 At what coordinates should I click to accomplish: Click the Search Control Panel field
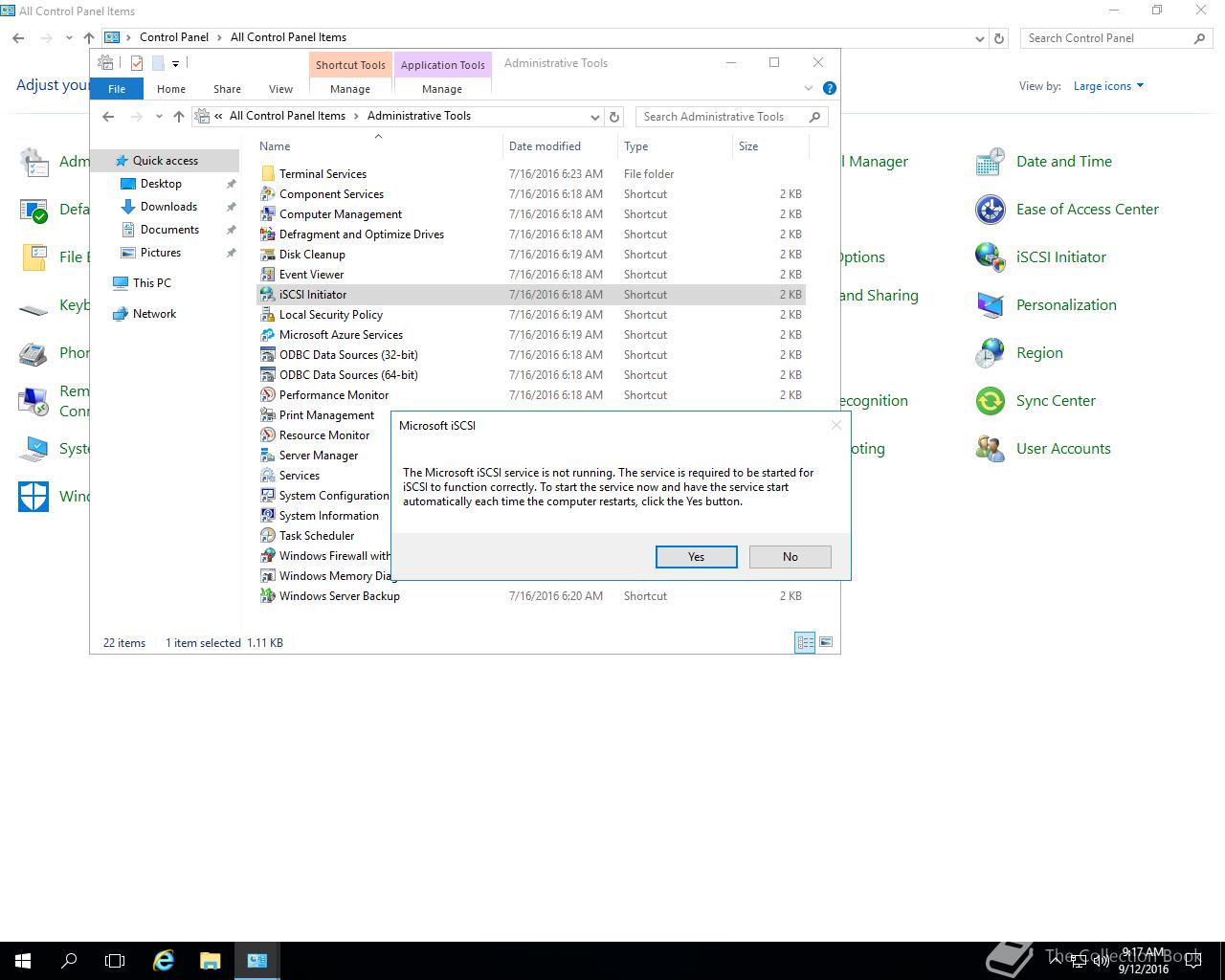1116,38
